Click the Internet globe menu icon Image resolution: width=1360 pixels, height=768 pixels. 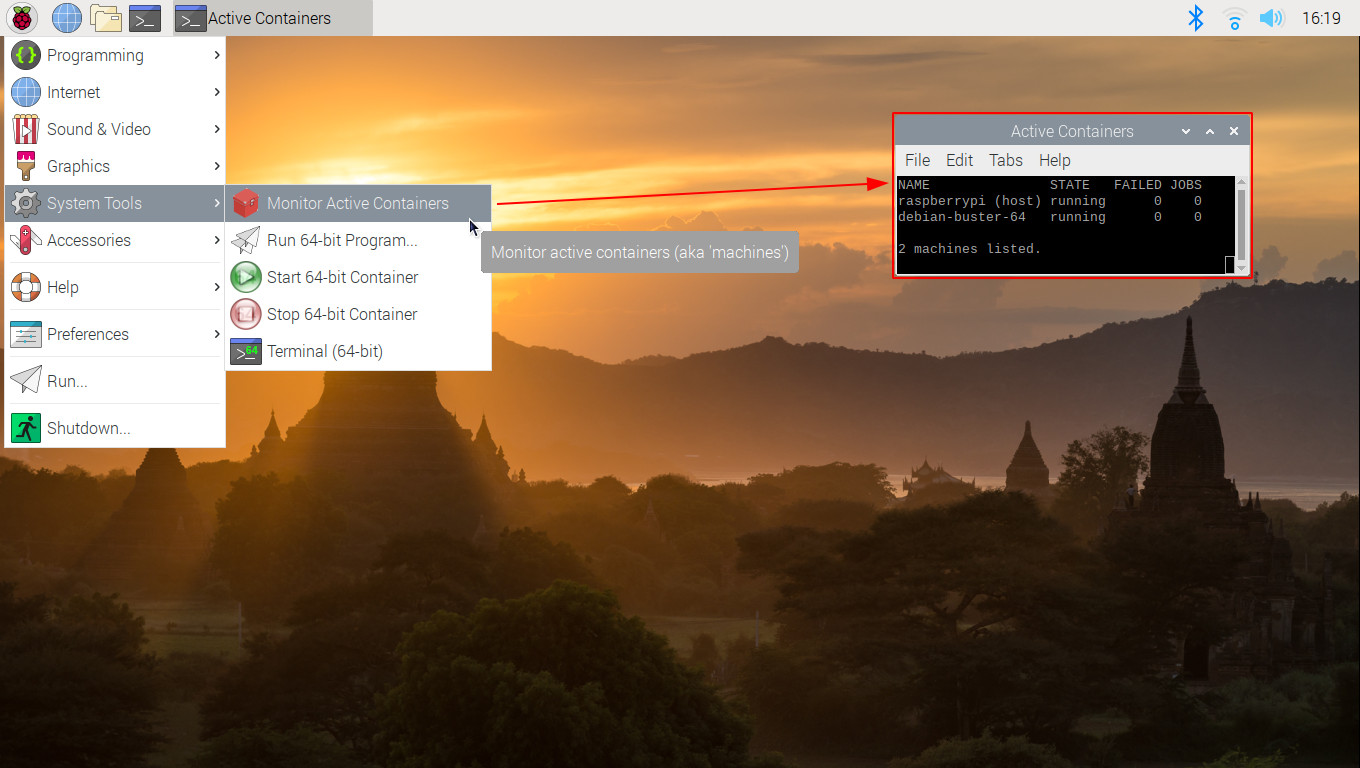26,92
